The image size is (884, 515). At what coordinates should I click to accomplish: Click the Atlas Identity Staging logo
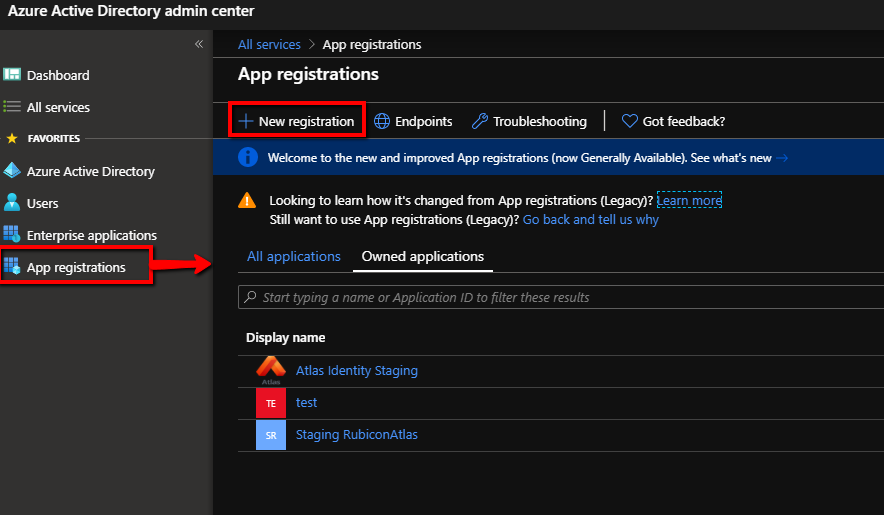pyautogui.click(x=271, y=370)
